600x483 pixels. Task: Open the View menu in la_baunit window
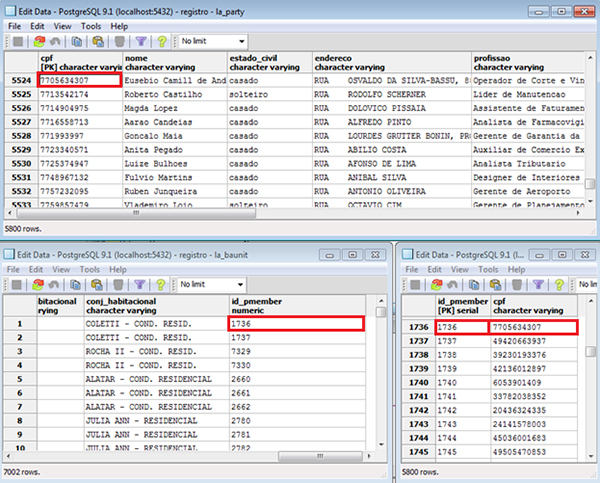click(x=62, y=269)
